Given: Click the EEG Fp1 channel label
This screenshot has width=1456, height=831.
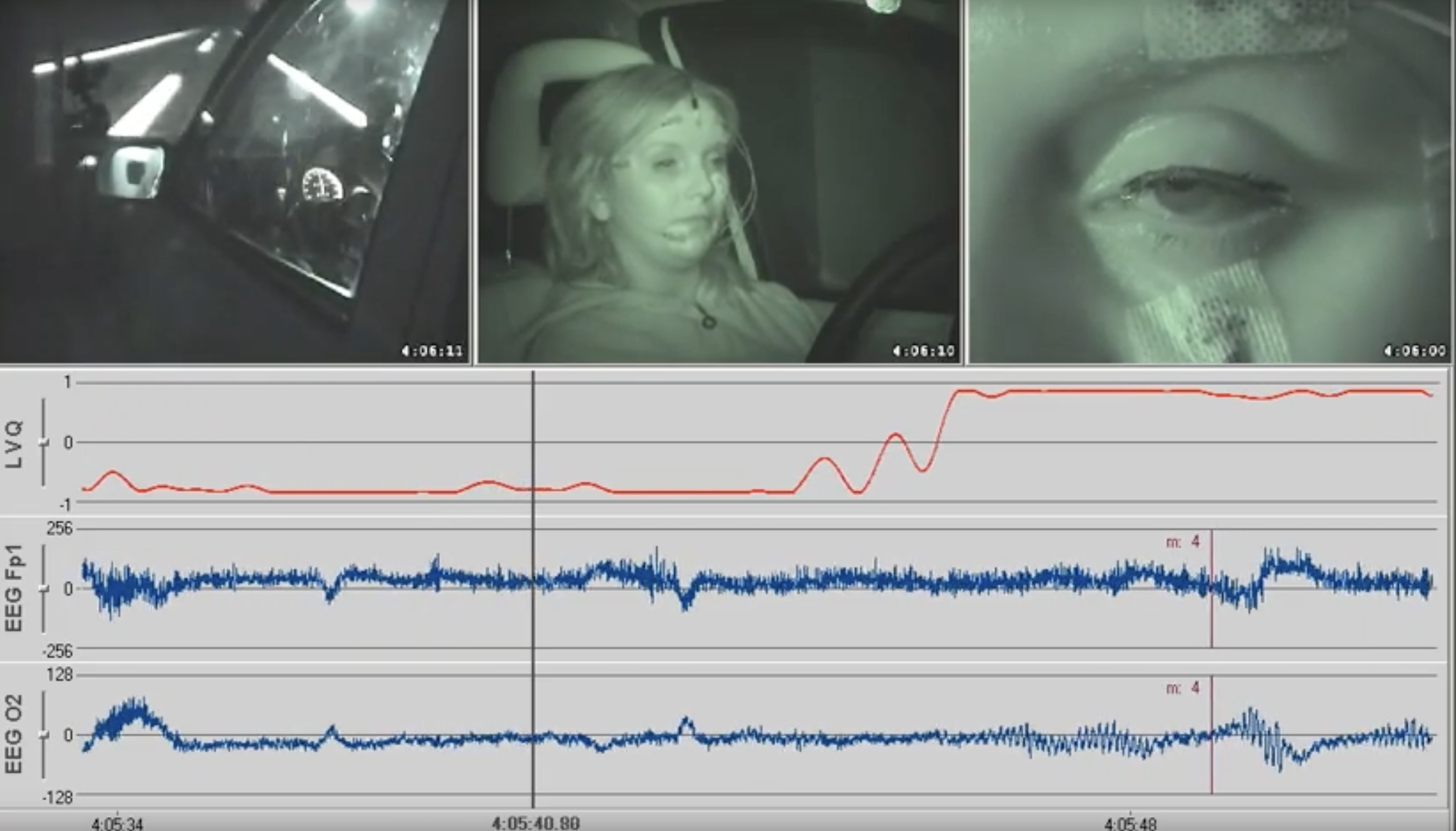Looking at the screenshot, I should [14, 588].
